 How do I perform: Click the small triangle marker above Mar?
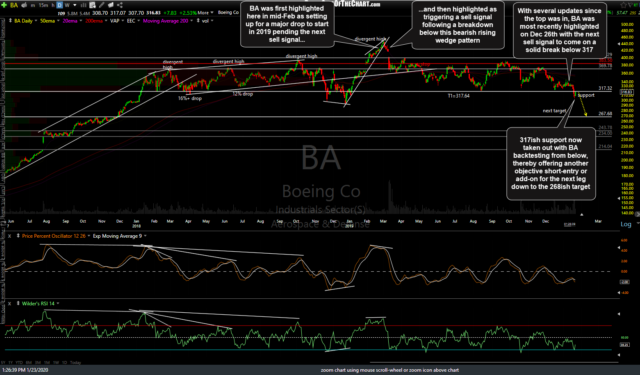tap(582, 215)
